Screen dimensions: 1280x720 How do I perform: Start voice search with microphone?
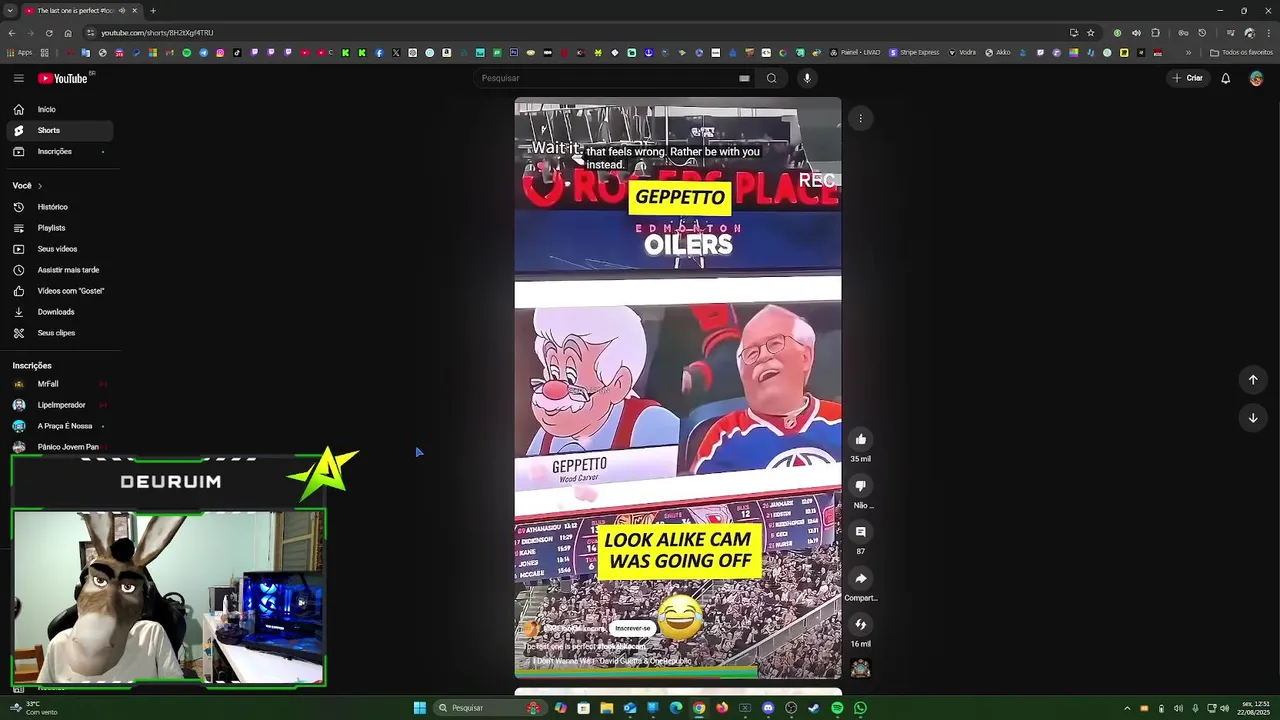807,78
